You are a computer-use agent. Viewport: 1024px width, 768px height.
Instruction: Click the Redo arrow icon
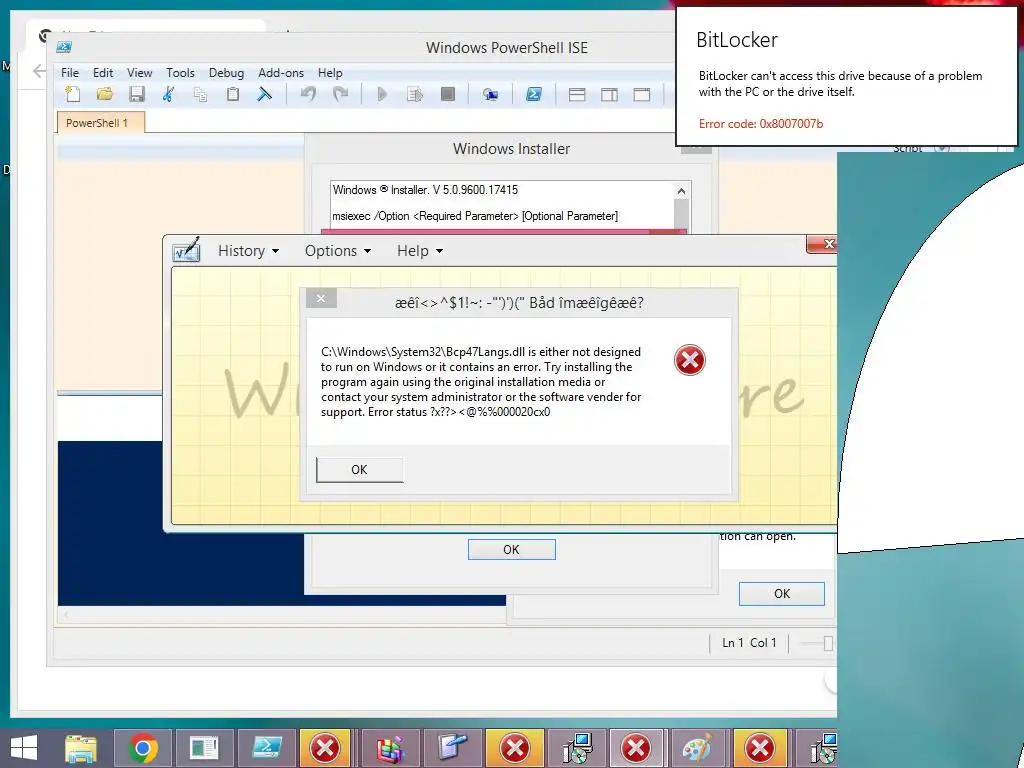[340, 95]
